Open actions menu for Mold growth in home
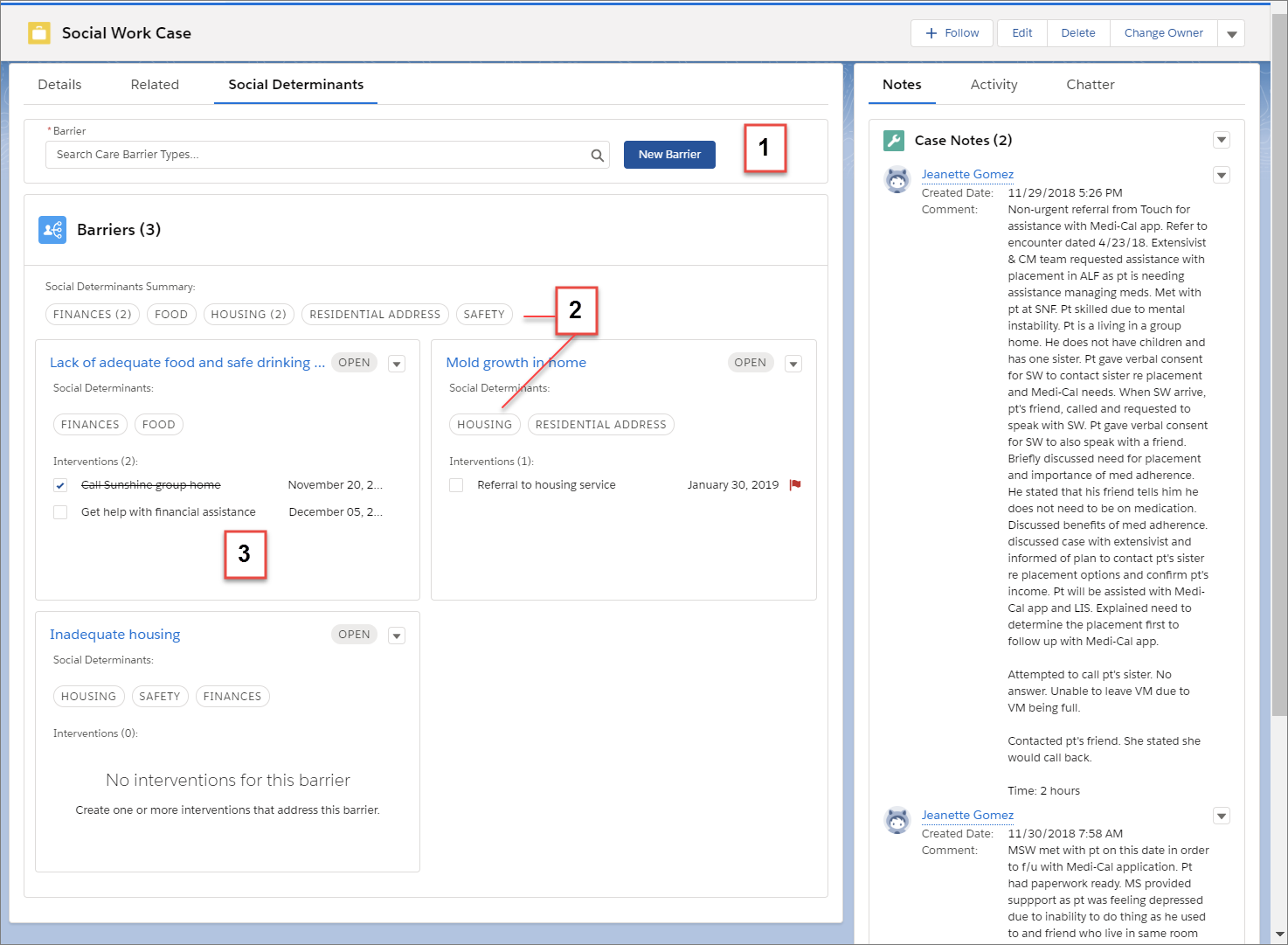Image resolution: width=1288 pixels, height=945 pixels. pyautogui.click(x=793, y=365)
